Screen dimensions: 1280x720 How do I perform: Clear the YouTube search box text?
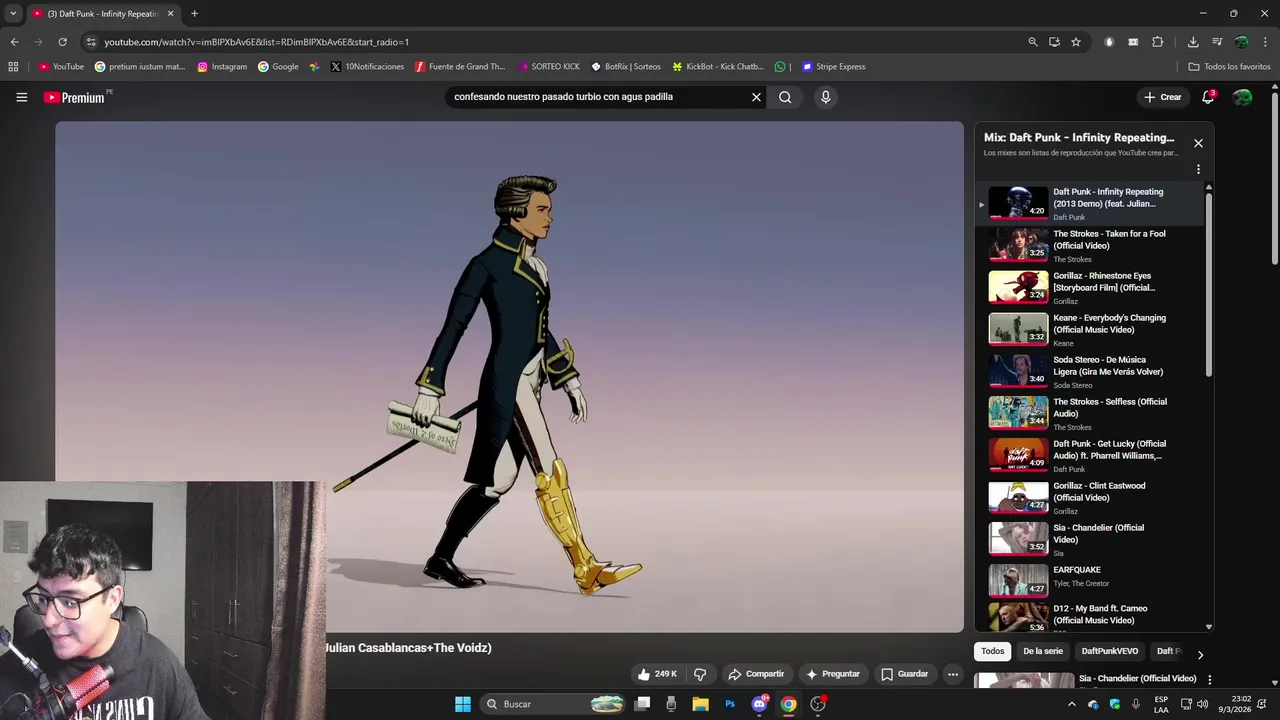coord(756,97)
